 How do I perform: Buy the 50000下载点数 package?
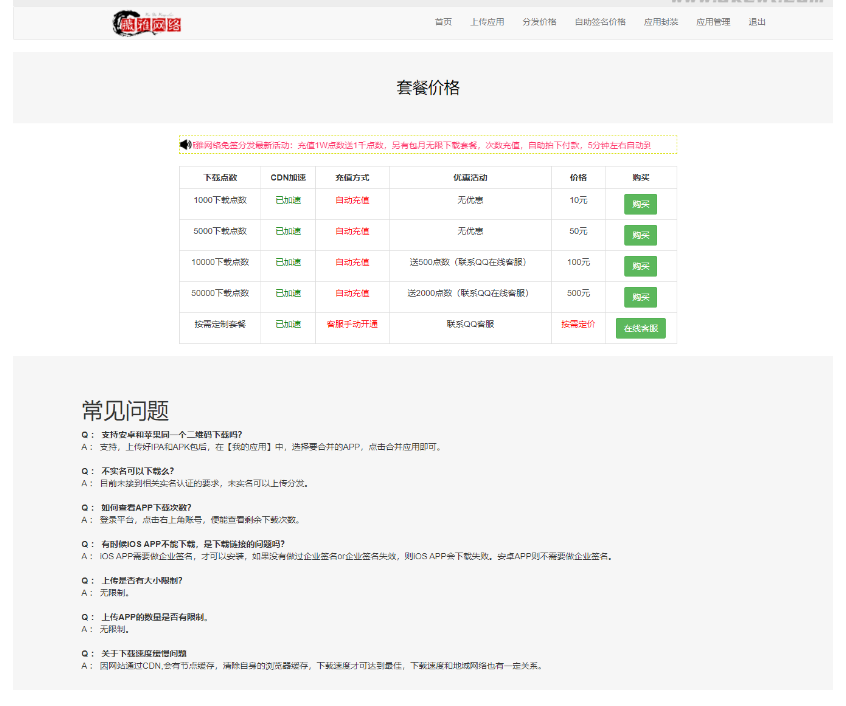point(640,297)
